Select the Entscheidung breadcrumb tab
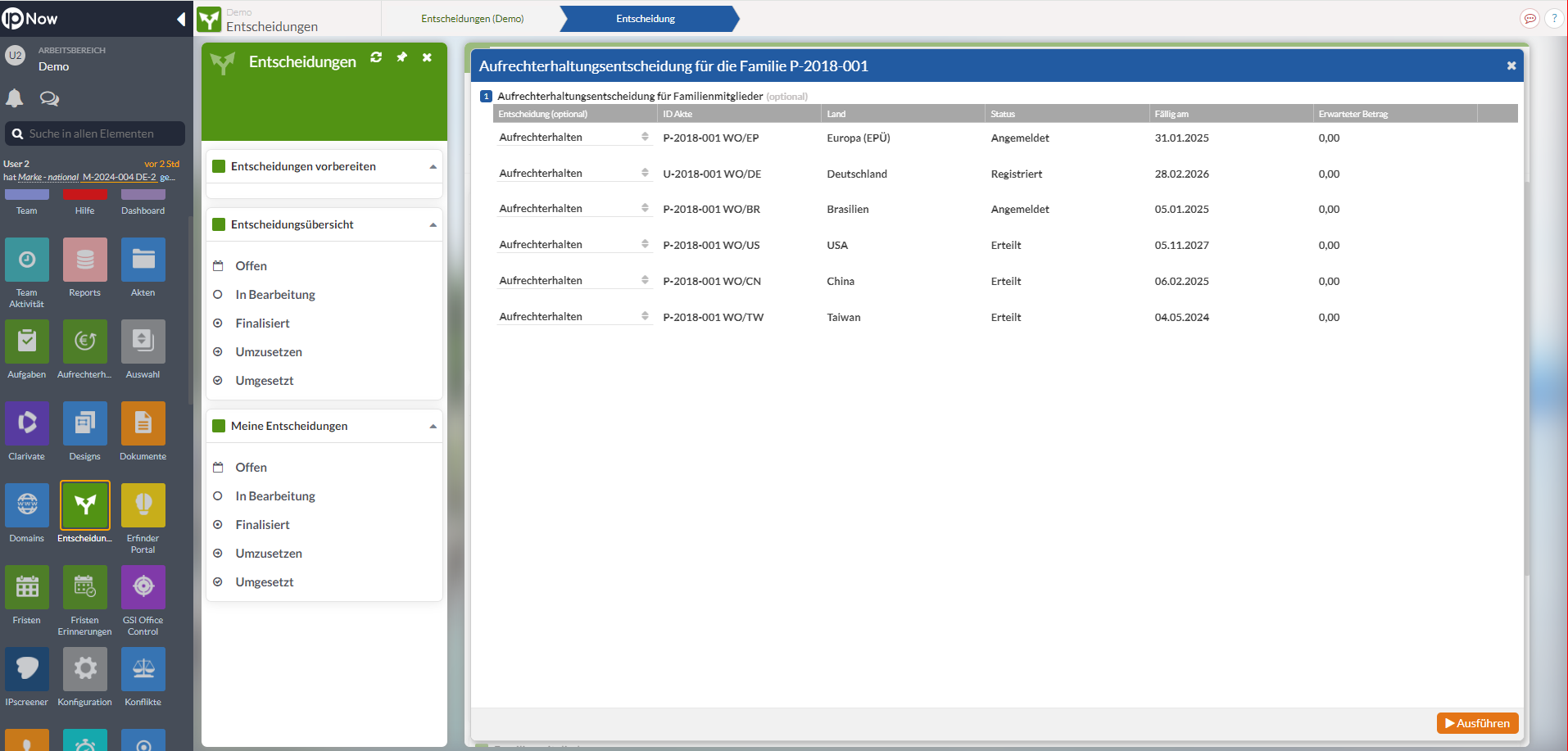 coord(646,18)
